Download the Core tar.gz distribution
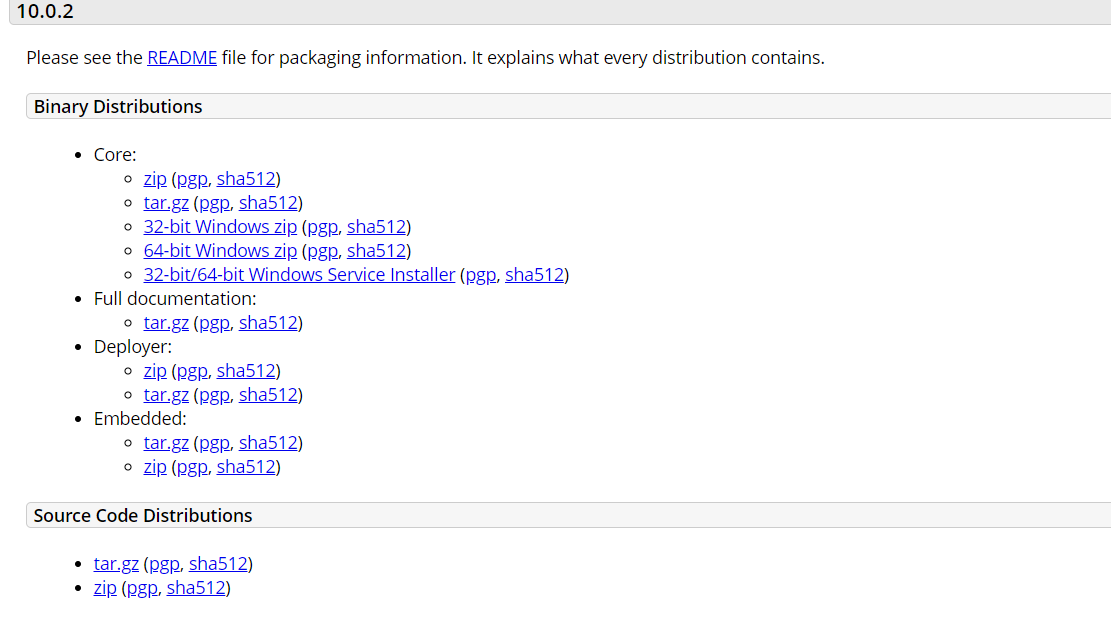 coord(166,203)
